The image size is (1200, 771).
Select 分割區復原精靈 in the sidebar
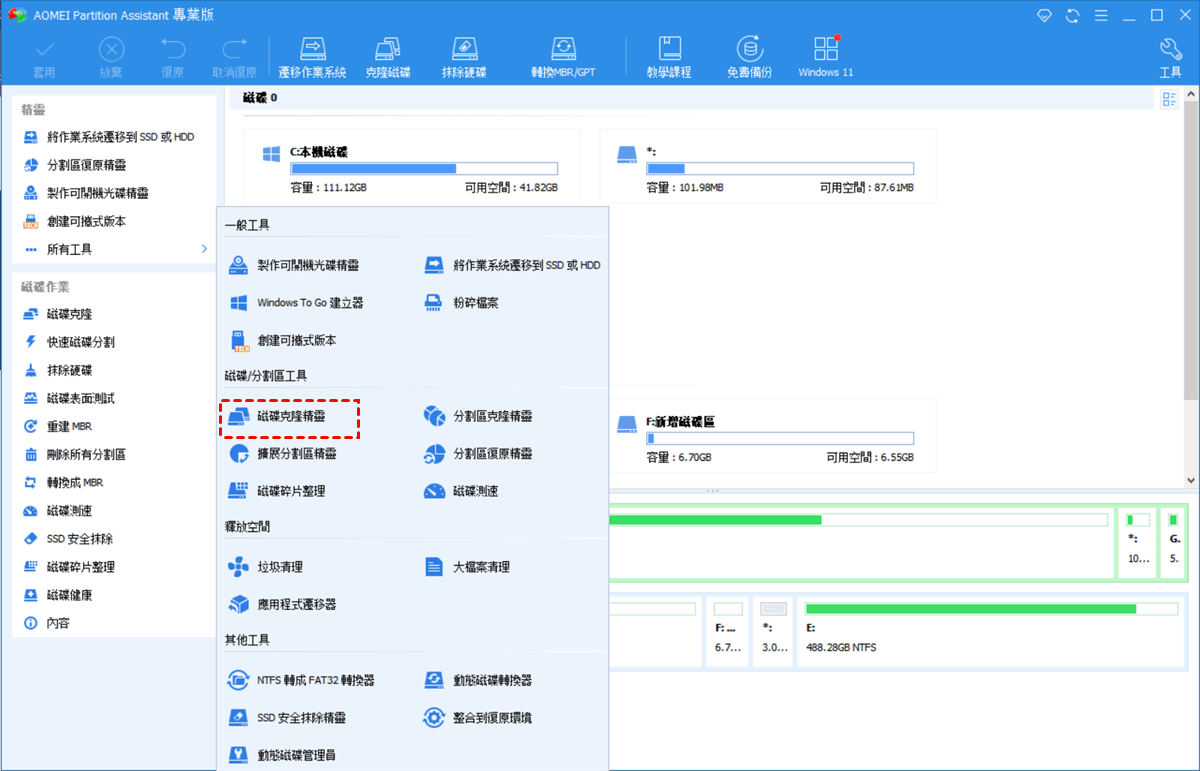(x=73, y=165)
